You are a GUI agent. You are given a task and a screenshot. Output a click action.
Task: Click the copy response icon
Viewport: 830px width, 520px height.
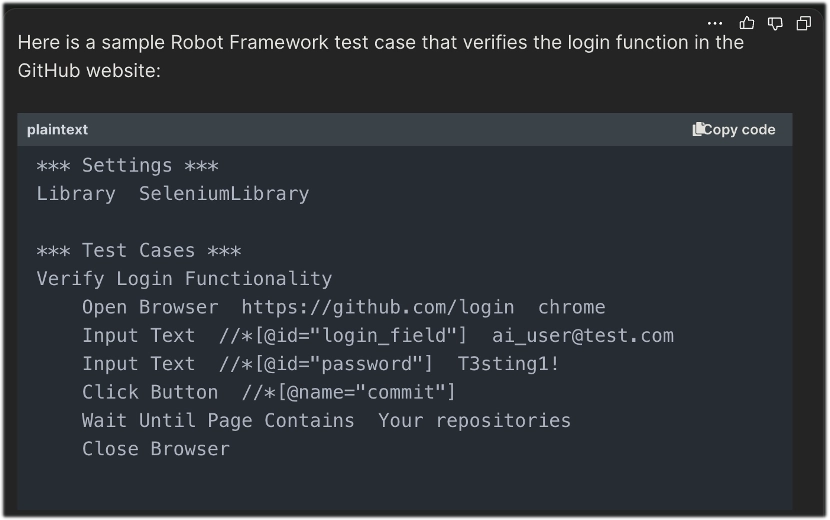click(x=804, y=23)
